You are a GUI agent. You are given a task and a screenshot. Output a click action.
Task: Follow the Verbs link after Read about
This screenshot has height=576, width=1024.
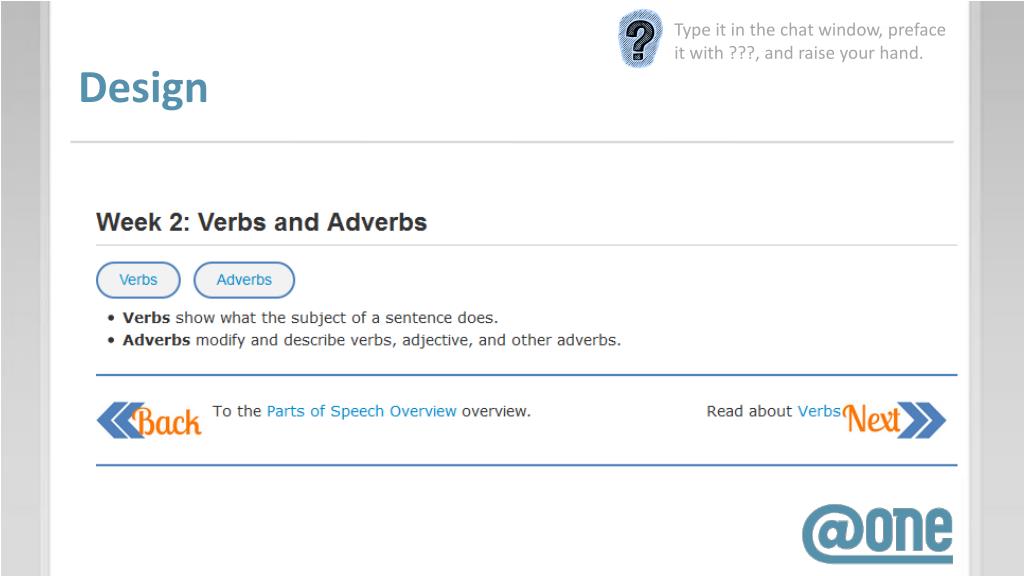pos(819,411)
